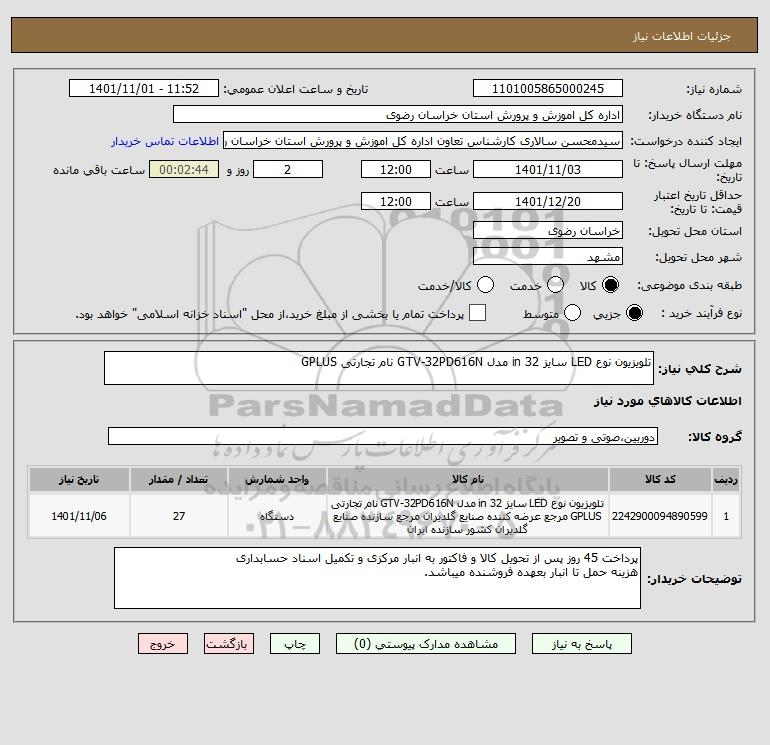Click the تاریخ نیاز column header
Screen dimensions: 770x745
point(79,480)
